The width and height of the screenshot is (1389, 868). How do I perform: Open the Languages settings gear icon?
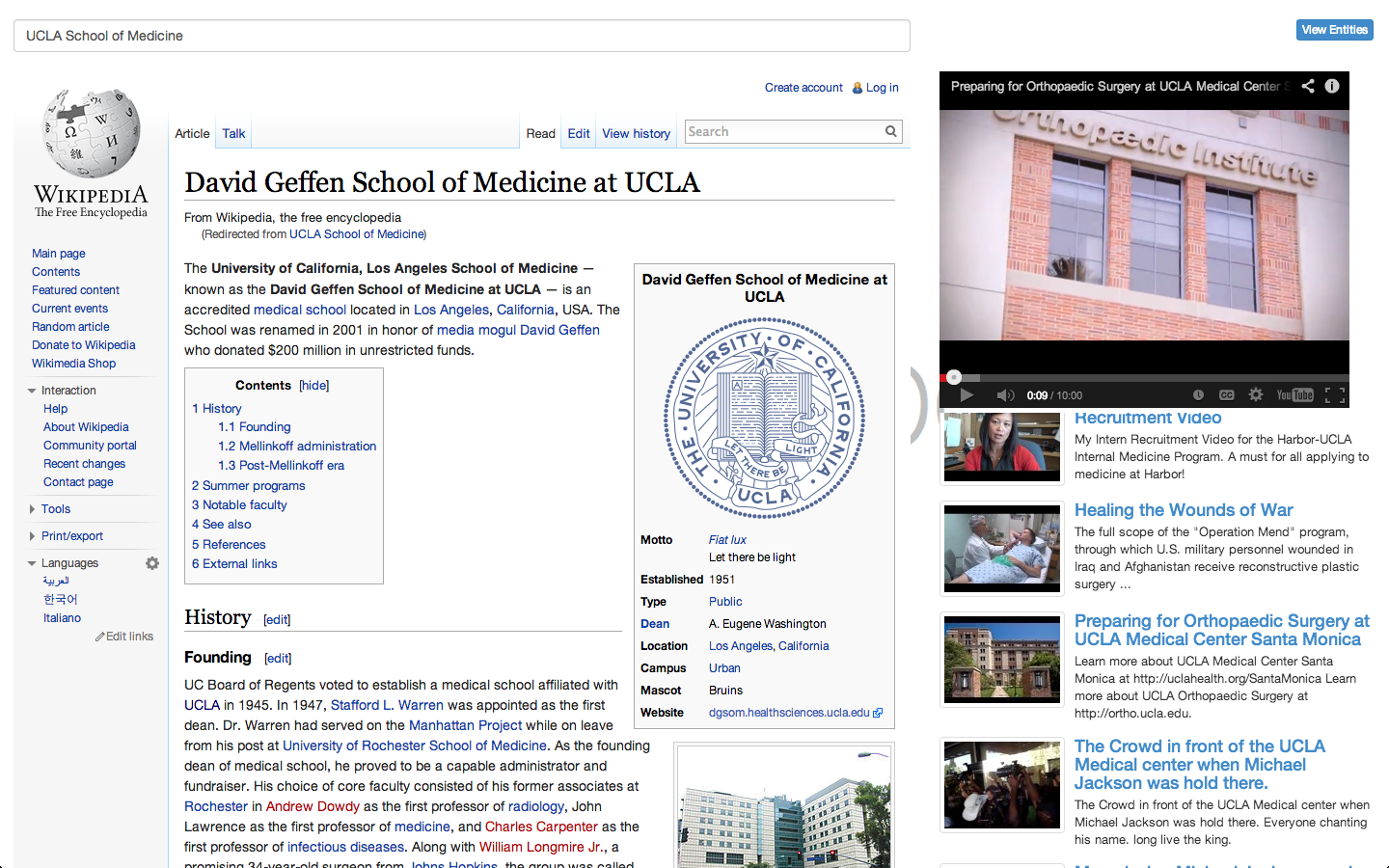(x=152, y=563)
